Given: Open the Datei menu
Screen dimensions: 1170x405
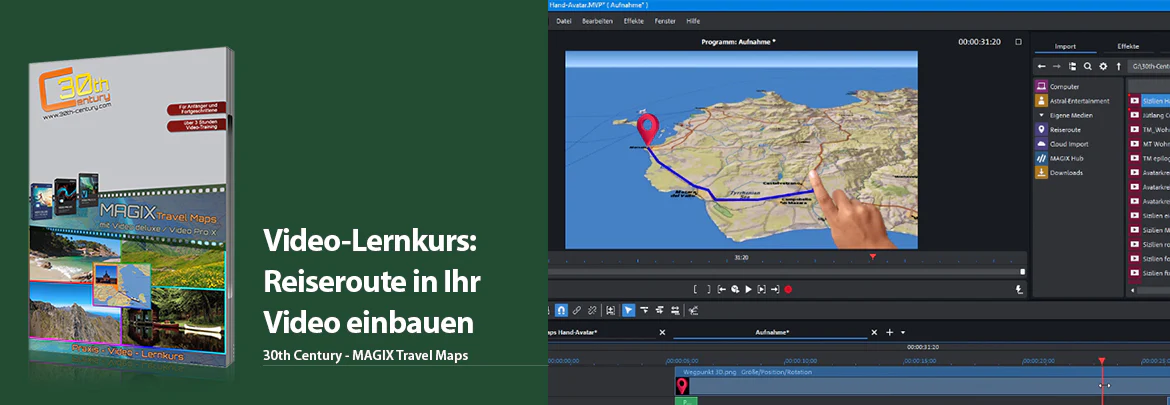Looking at the screenshot, I should [x=563, y=21].
